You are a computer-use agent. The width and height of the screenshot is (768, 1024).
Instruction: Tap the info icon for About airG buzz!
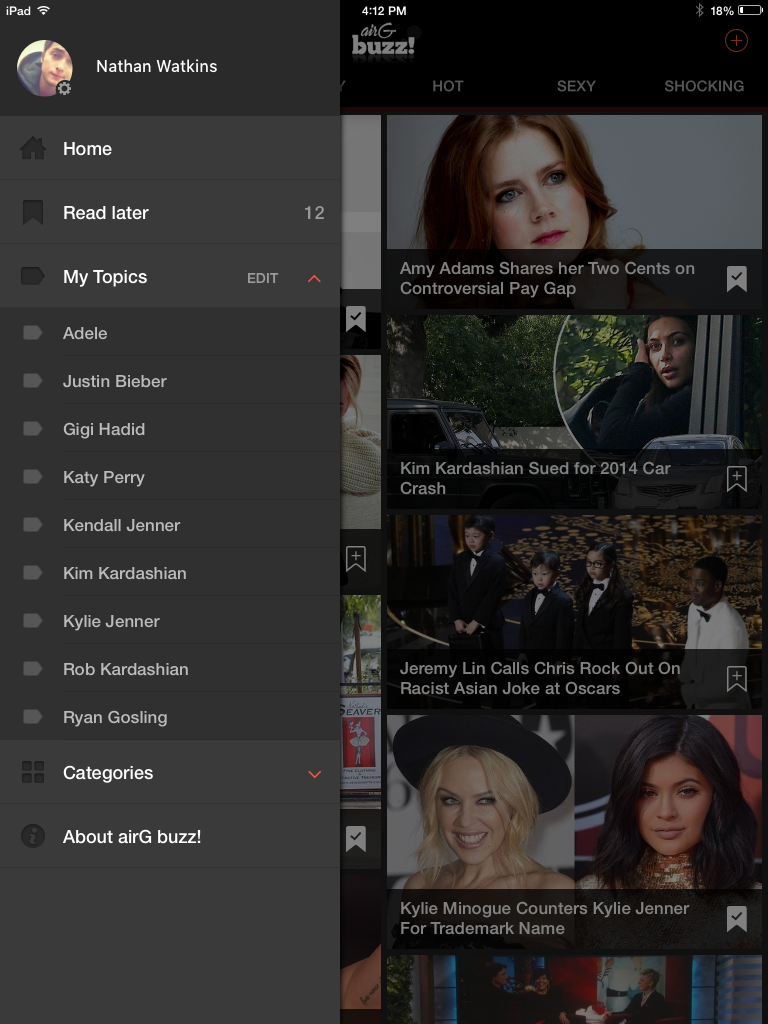coord(33,836)
